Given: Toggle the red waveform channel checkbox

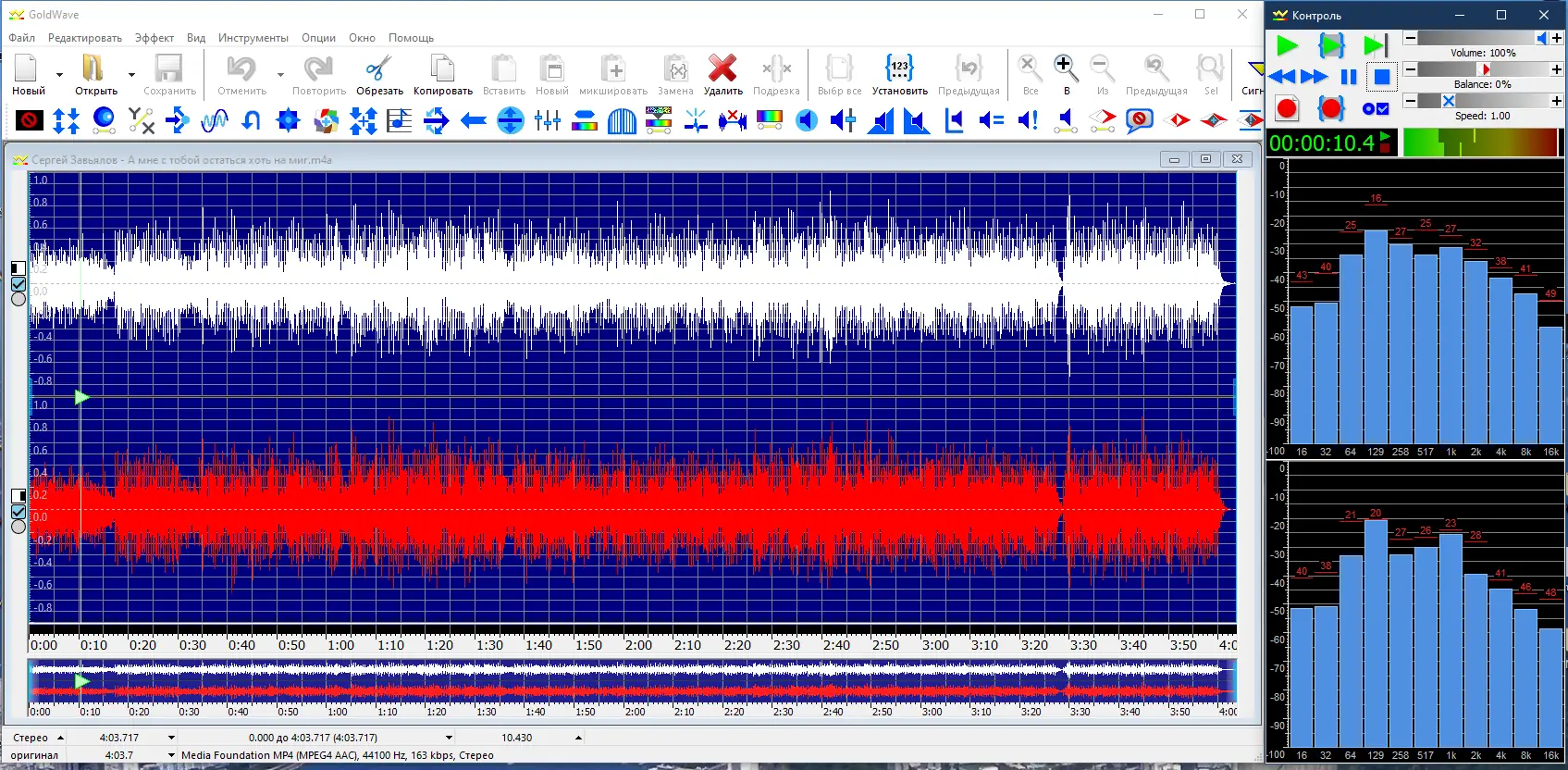Looking at the screenshot, I should 19,512.
